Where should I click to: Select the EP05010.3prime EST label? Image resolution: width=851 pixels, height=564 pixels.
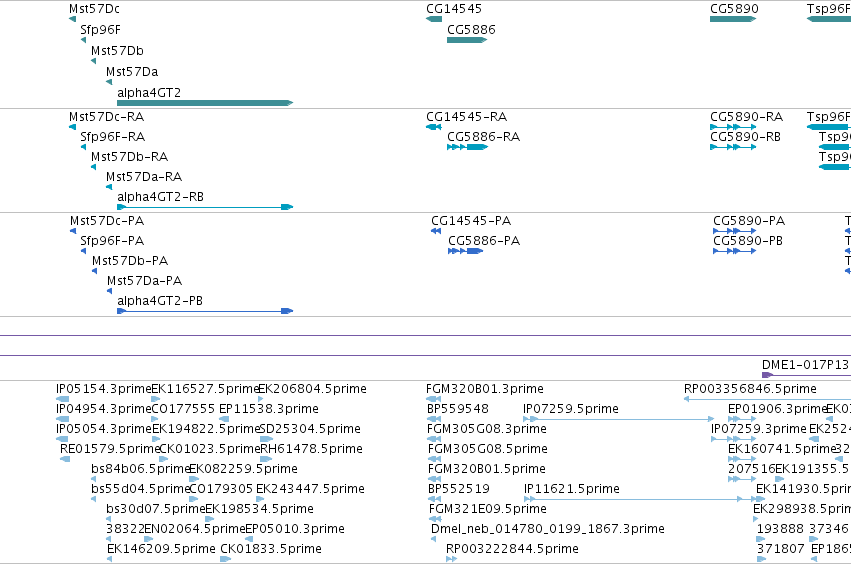(295, 529)
